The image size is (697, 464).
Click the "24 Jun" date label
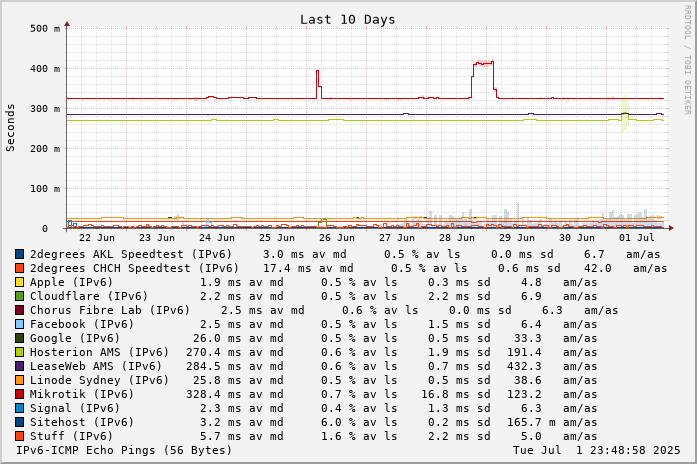click(217, 238)
